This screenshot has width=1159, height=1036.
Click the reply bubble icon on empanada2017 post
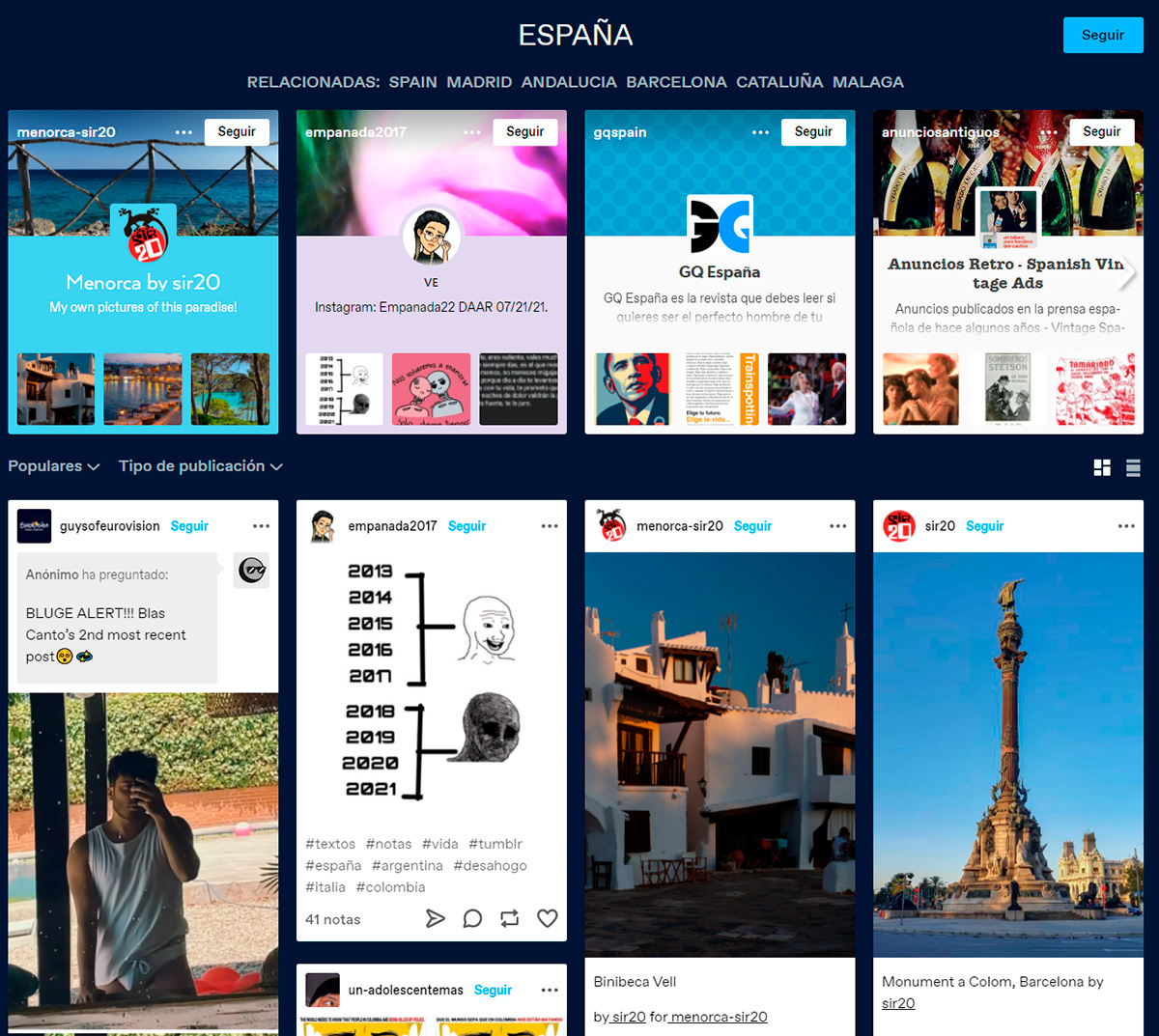472,918
